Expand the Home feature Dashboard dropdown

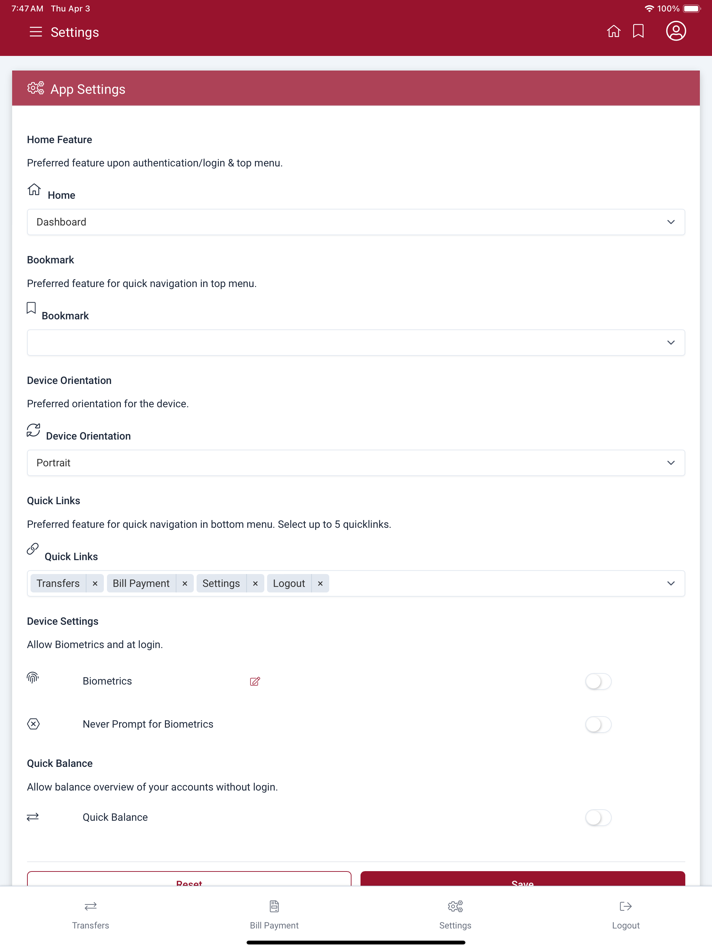356,222
